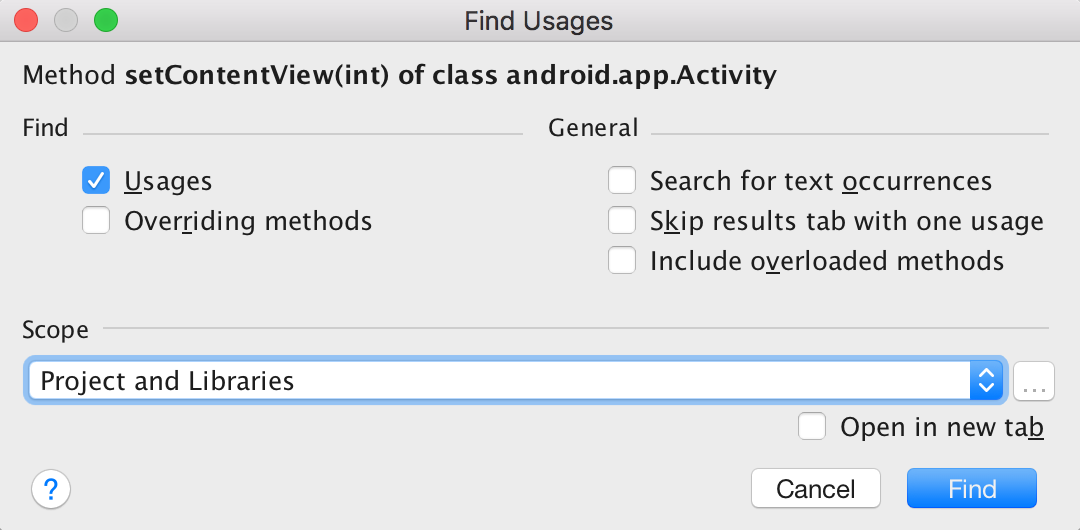Close the Find Usages dialog window
Viewport: 1080px width, 530px height.
coord(26,20)
